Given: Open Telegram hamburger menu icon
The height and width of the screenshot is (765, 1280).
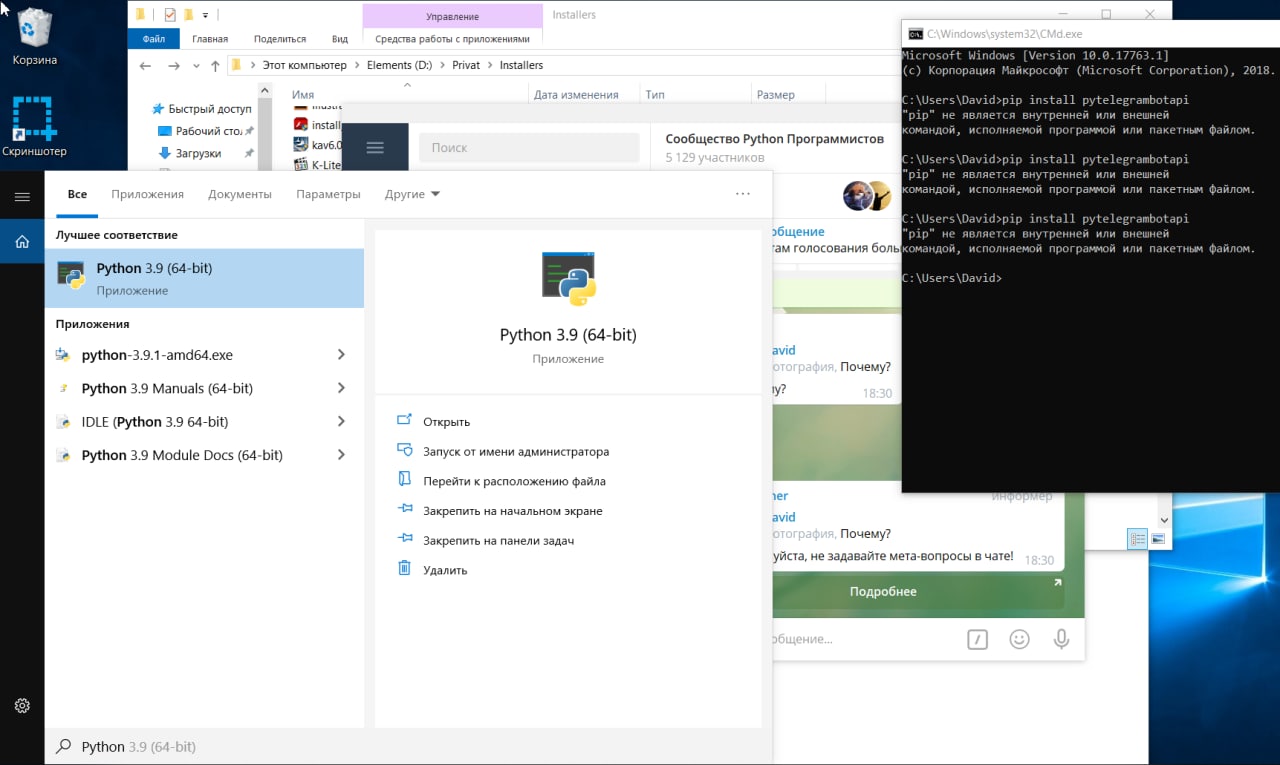Looking at the screenshot, I should pyautogui.click(x=375, y=148).
